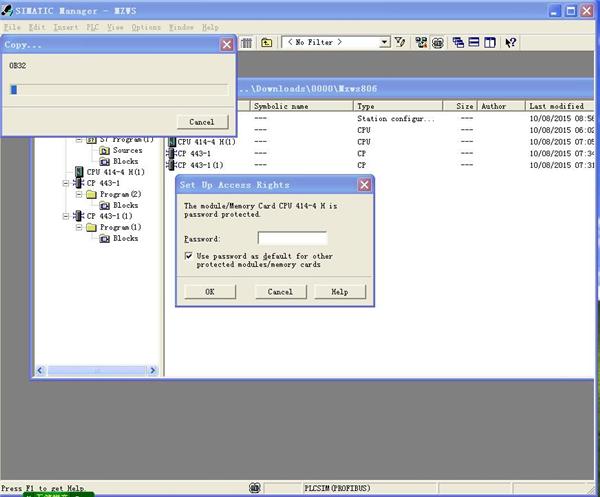Open the Insert menu
Image resolution: width=600 pixels, height=497 pixels.
pyautogui.click(x=66, y=27)
